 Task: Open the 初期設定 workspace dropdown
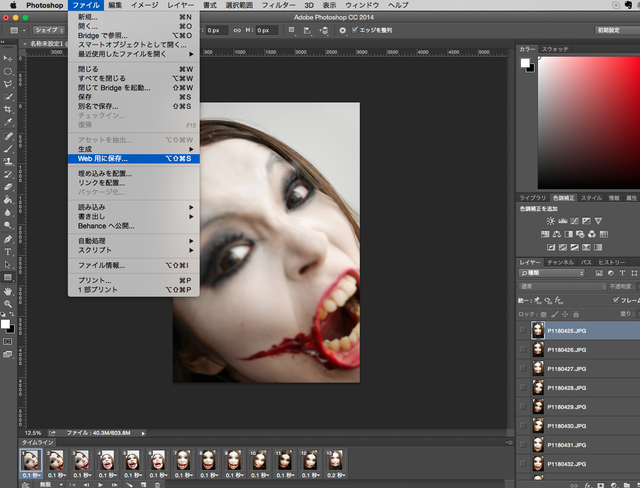point(617,30)
